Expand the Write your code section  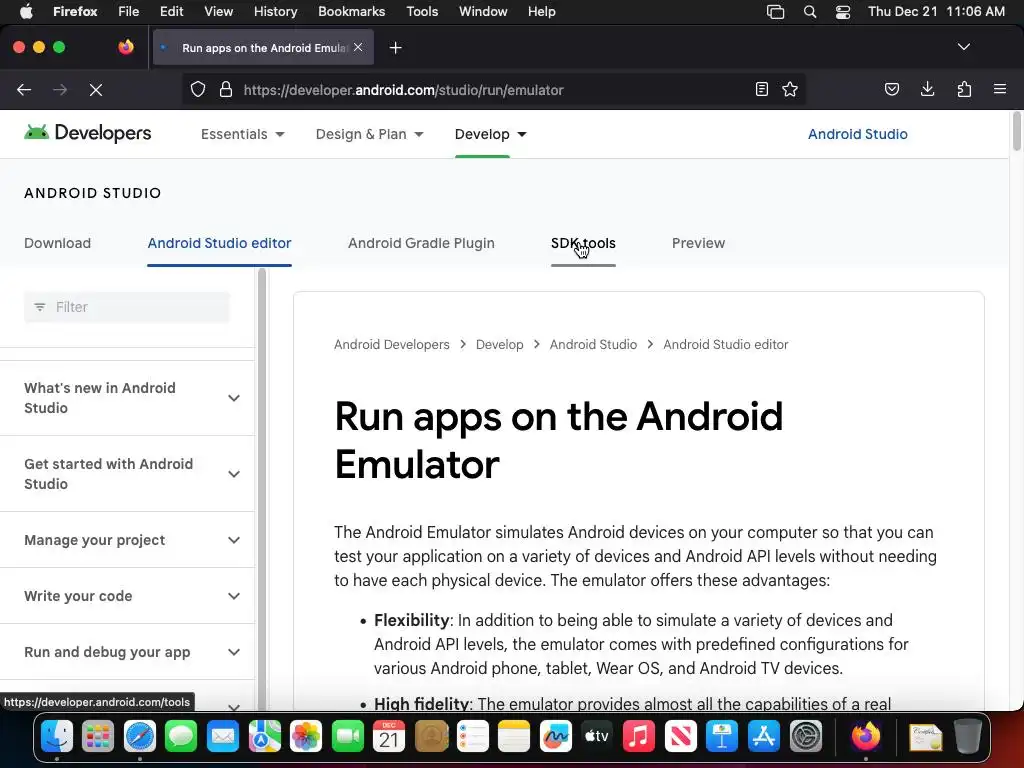click(x=127, y=596)
